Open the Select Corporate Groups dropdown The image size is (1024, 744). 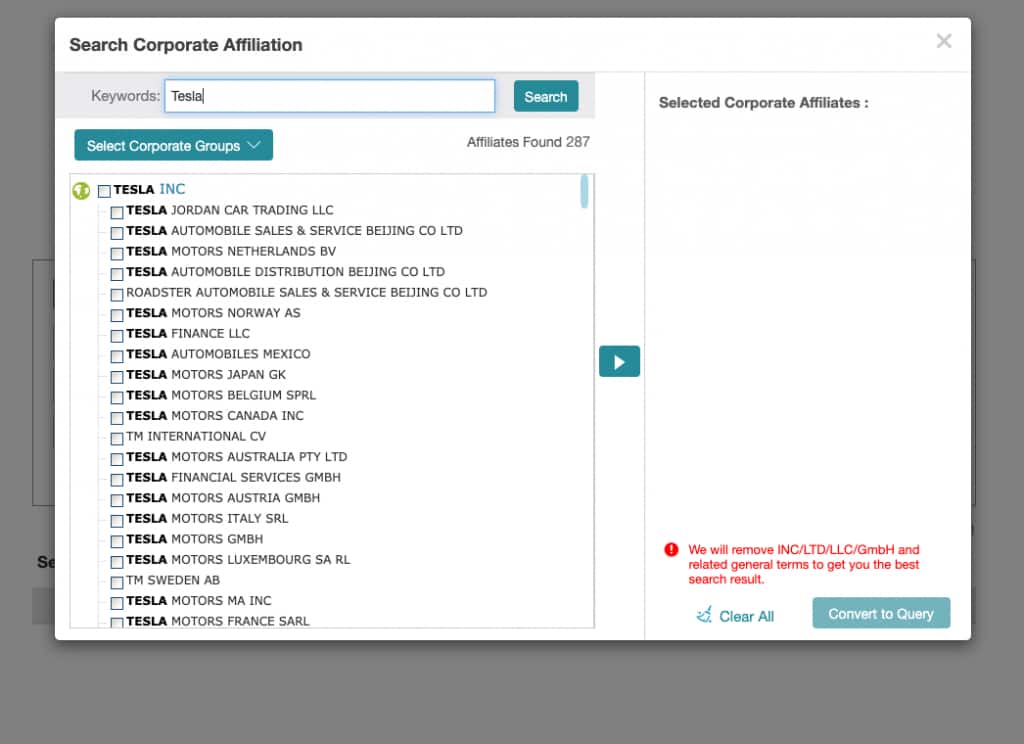[x=174, y=145]
